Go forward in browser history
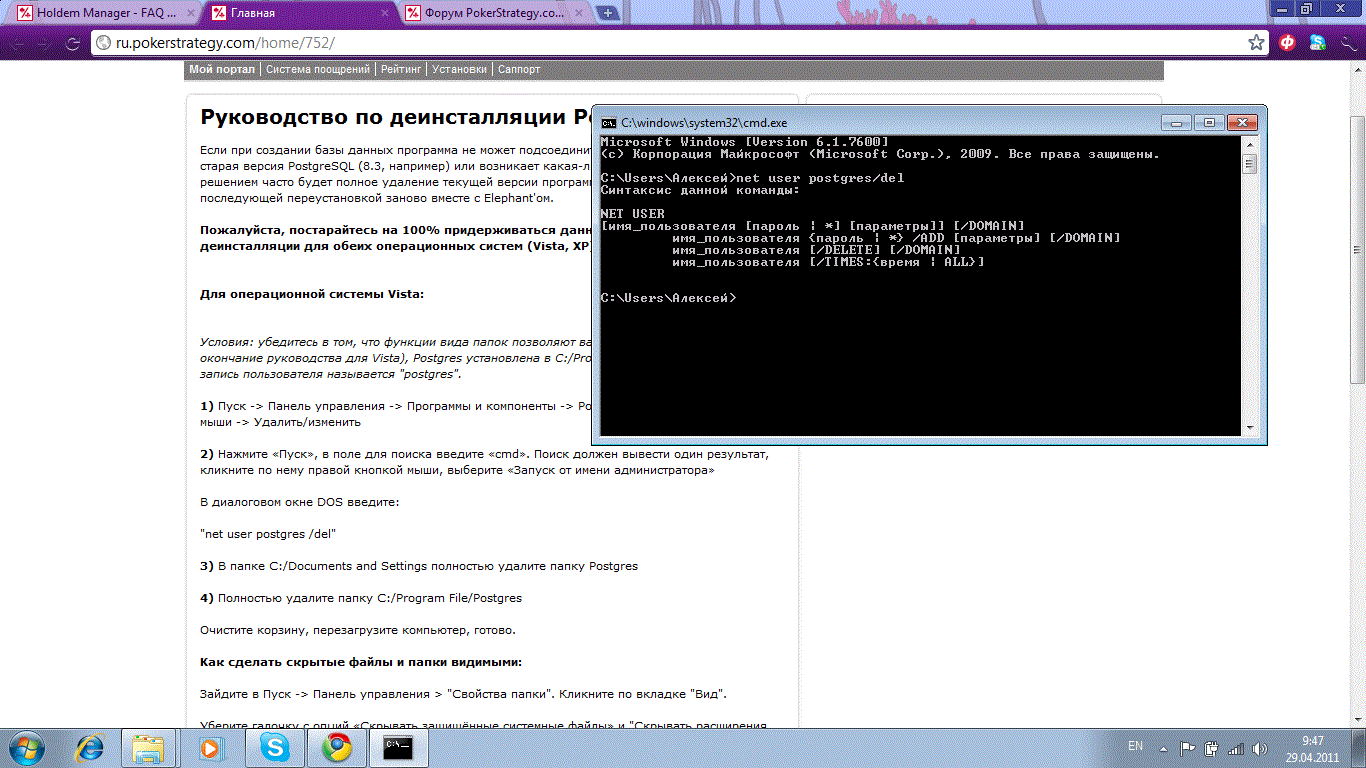1366x768 pixels. 44,43
